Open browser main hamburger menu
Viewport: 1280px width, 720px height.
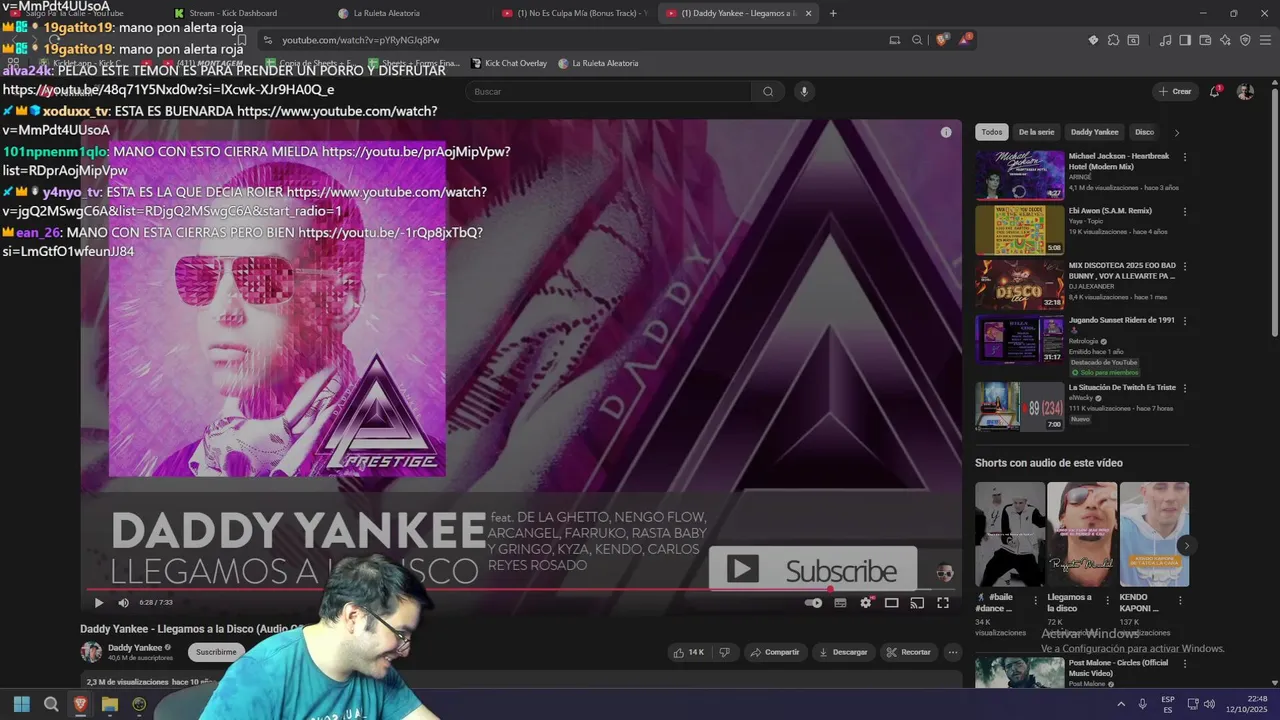[x=1265, y=40]
